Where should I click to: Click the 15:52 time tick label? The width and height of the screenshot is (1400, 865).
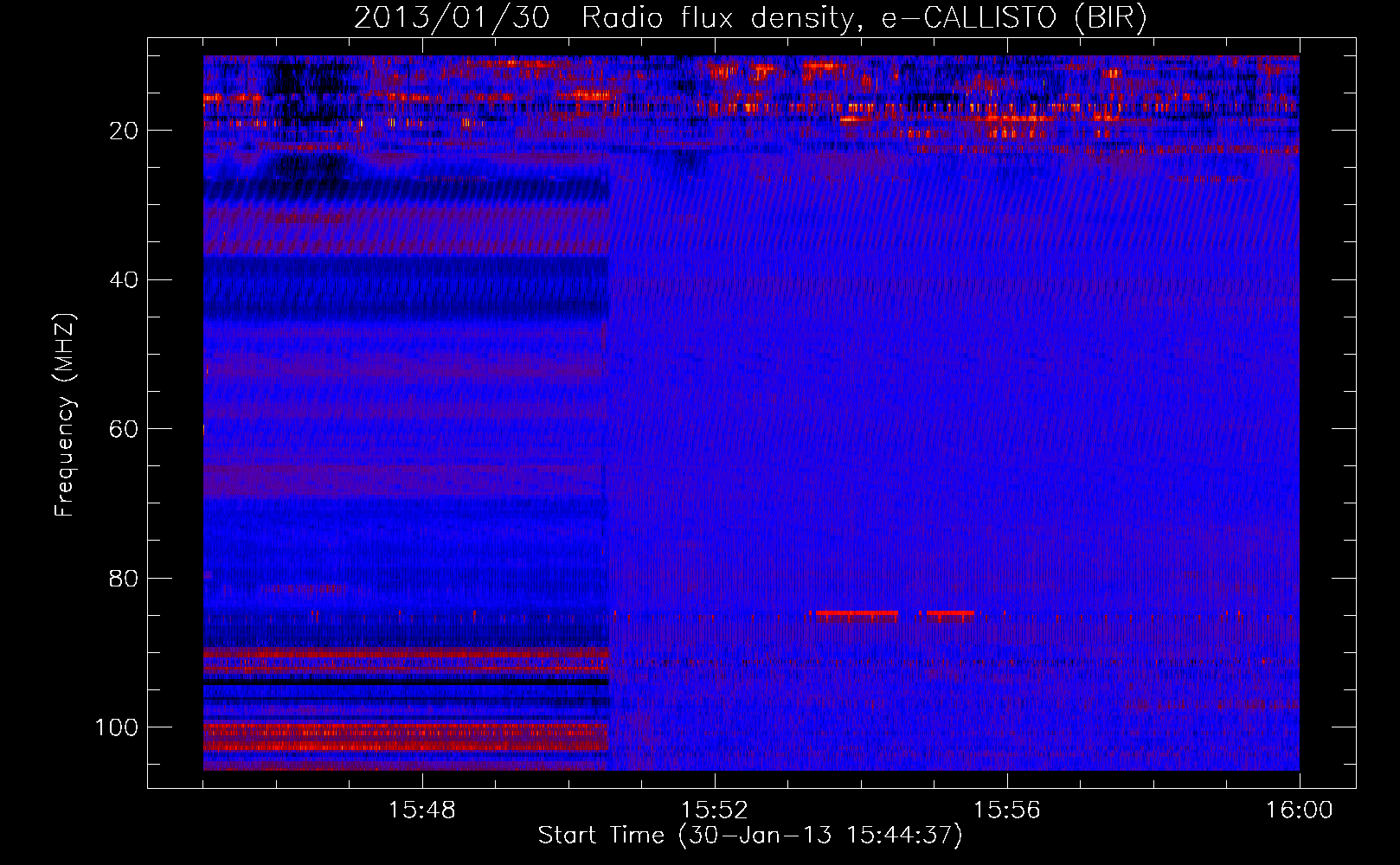[714, 811]
